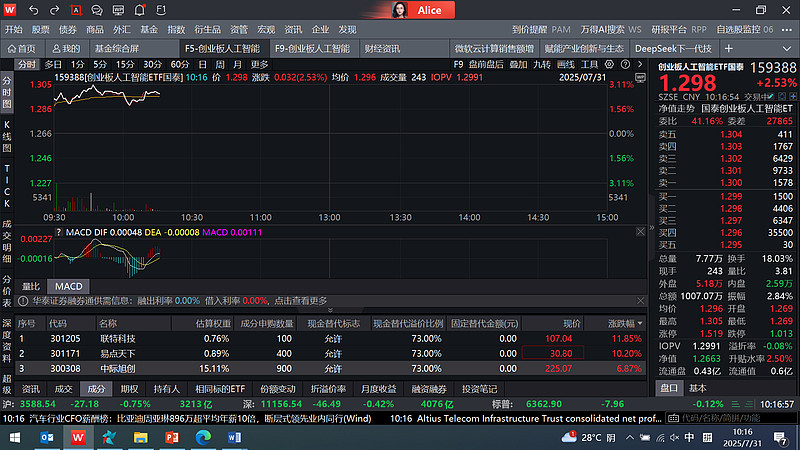800x450 pixels.
Task: Click the small monitor icon beside the chart date
Action: click(640, 78)
